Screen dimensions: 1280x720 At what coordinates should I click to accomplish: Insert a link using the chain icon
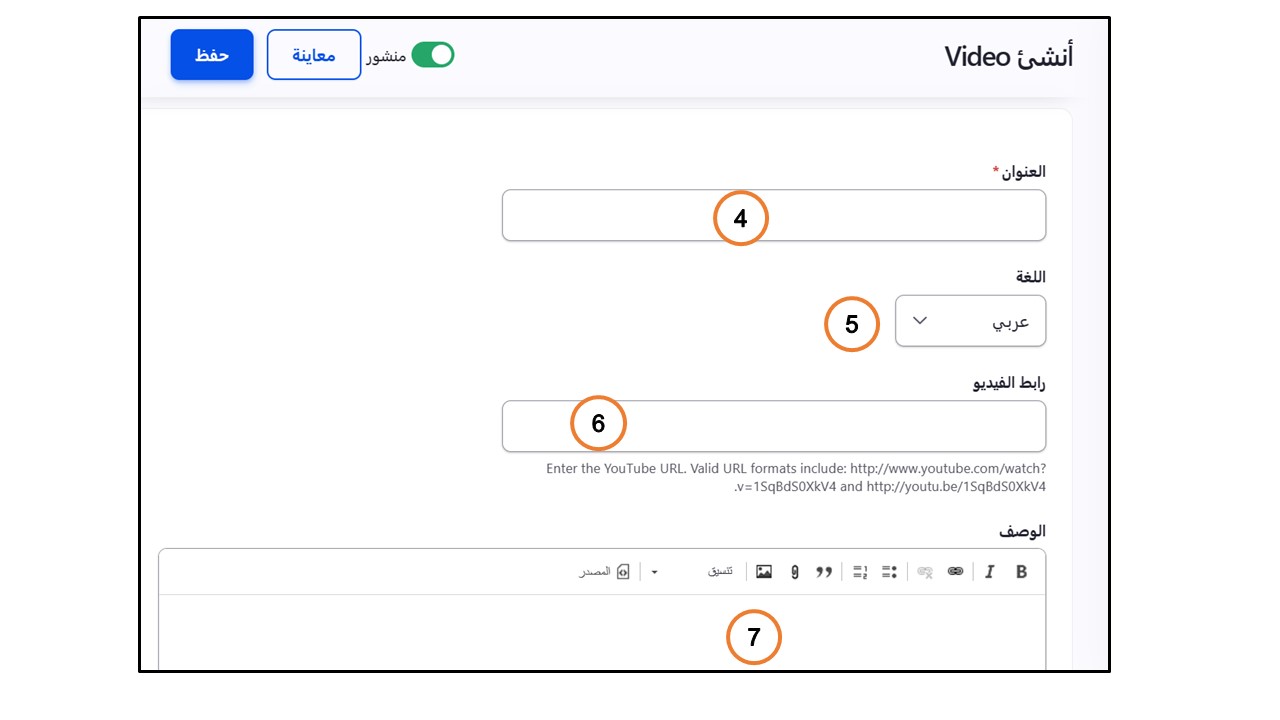955,572
